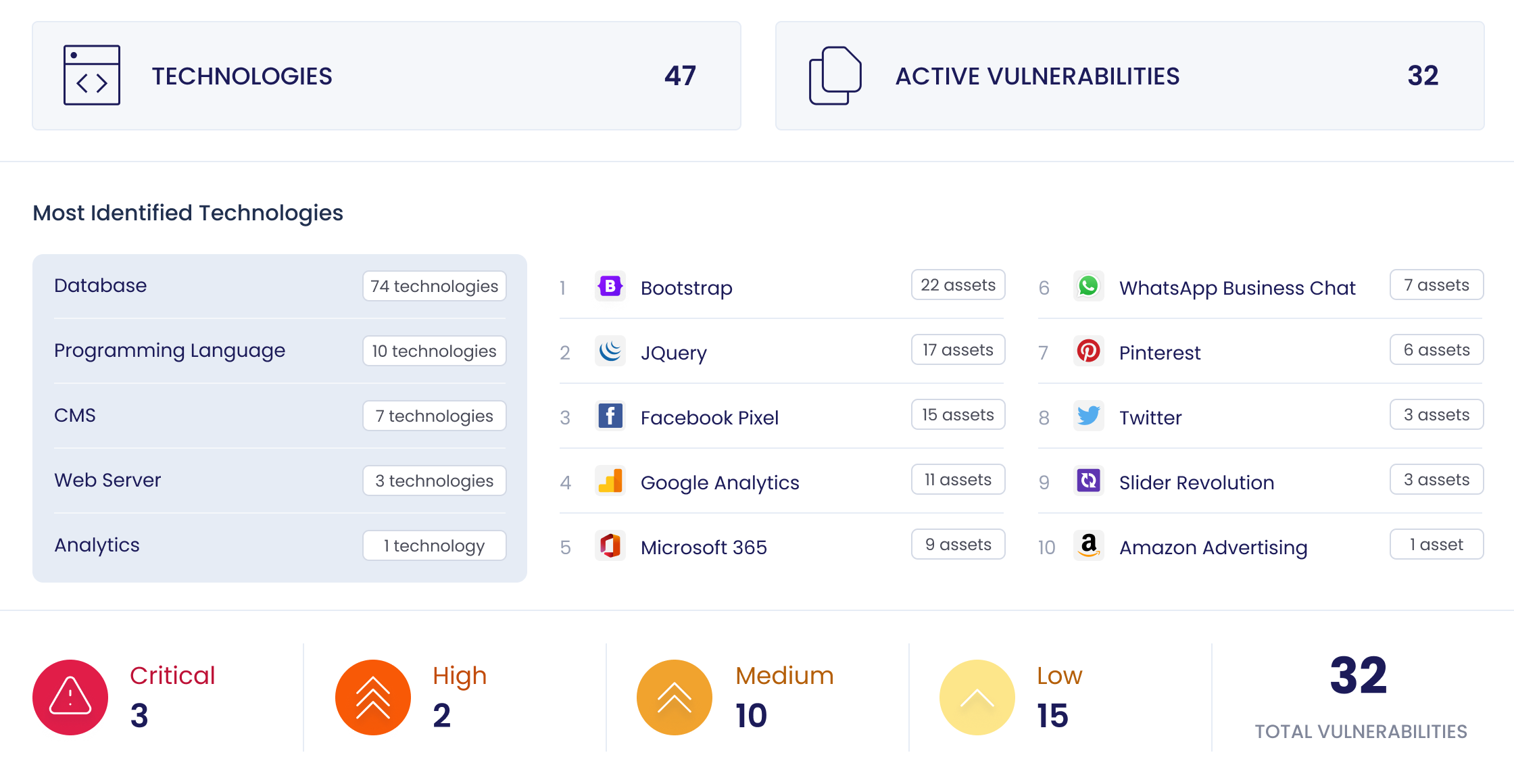Select the Pinterest logo icon

[x=1089, y=351]
